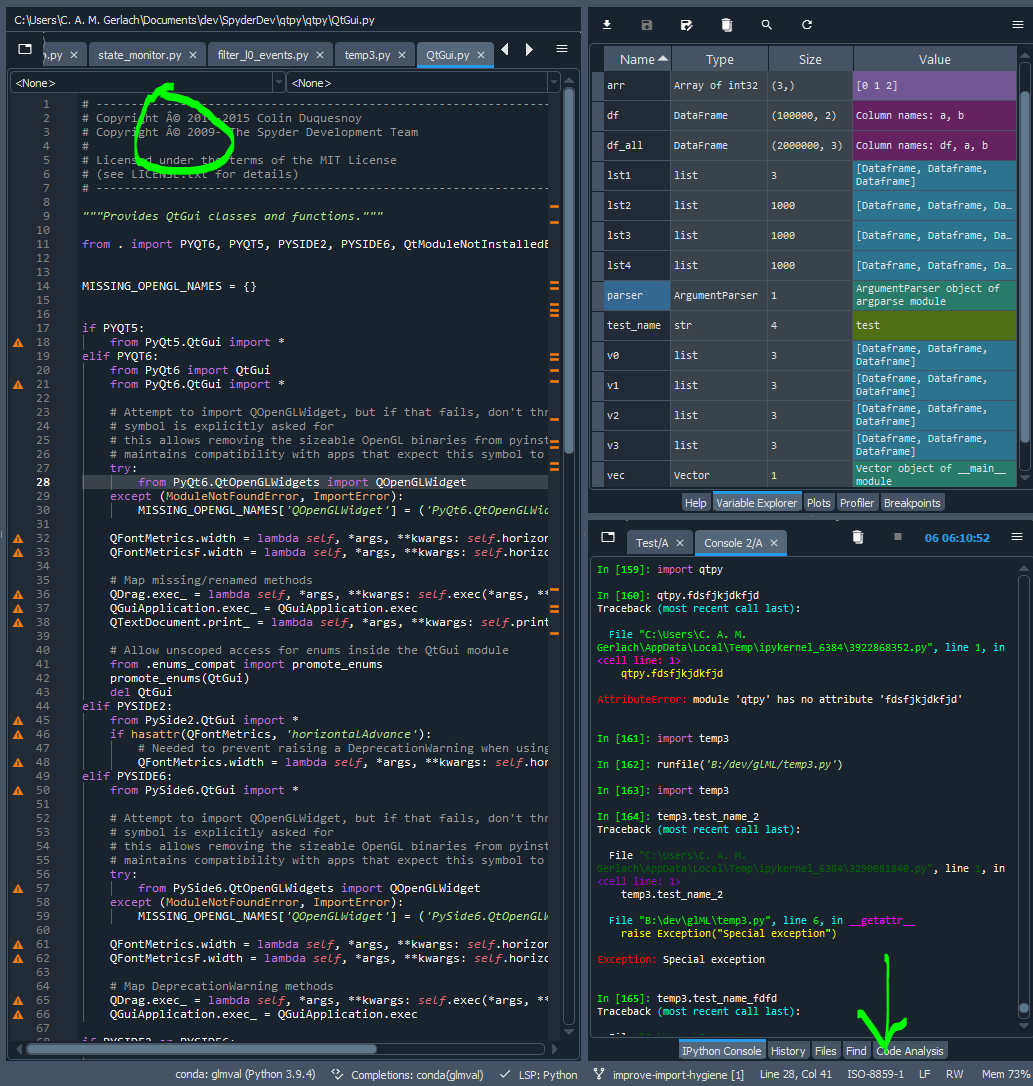Click the git branch icon in status bar

coord(599,1074)
